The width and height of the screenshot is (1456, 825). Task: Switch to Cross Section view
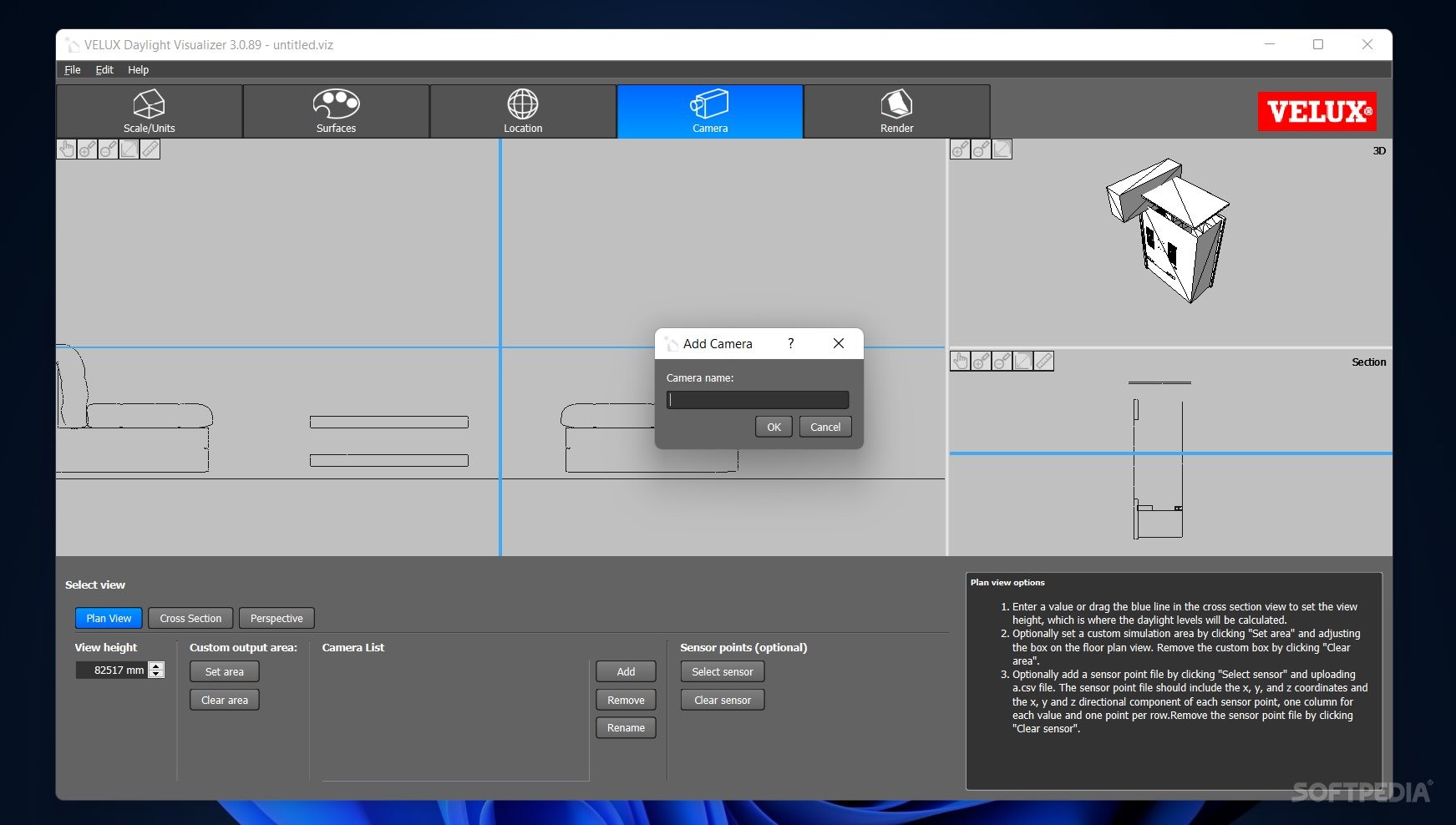coord(190,618)
